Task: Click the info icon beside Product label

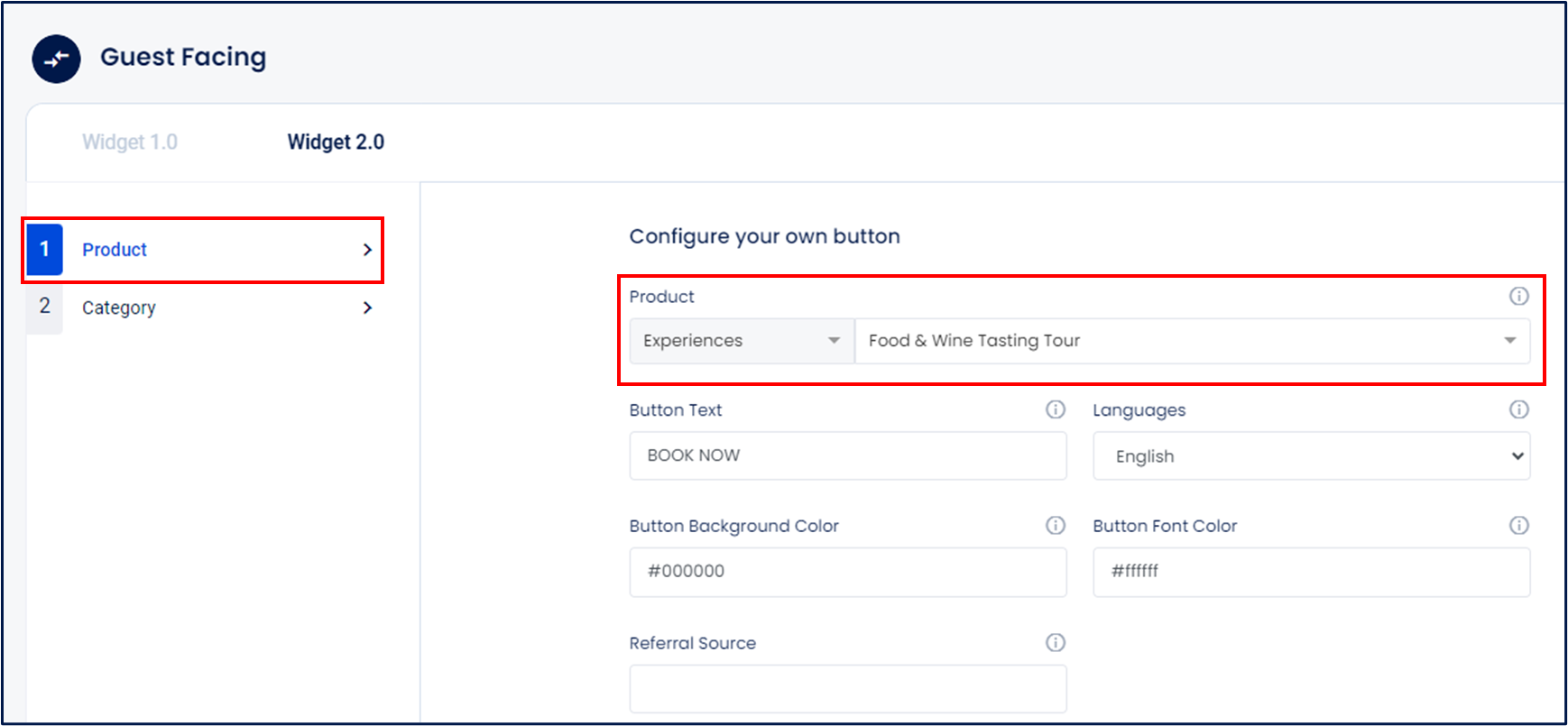Action: tap(1519, 296)
